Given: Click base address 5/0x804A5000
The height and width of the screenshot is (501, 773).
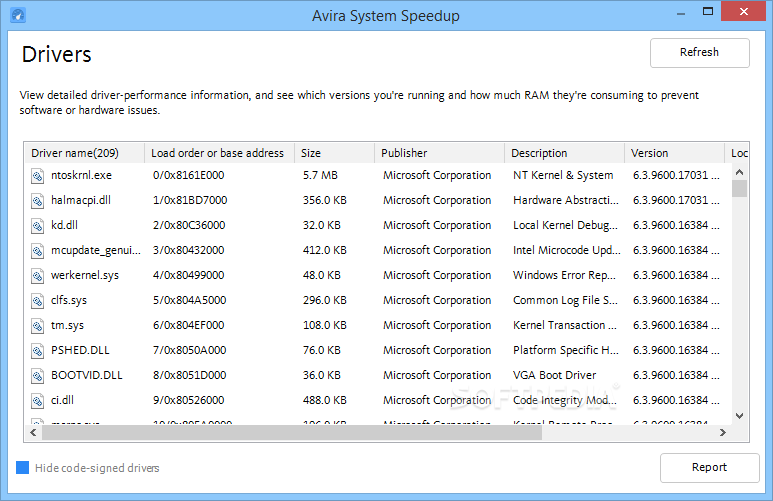Looking at the screenshot, I should [x=190, y=300].
